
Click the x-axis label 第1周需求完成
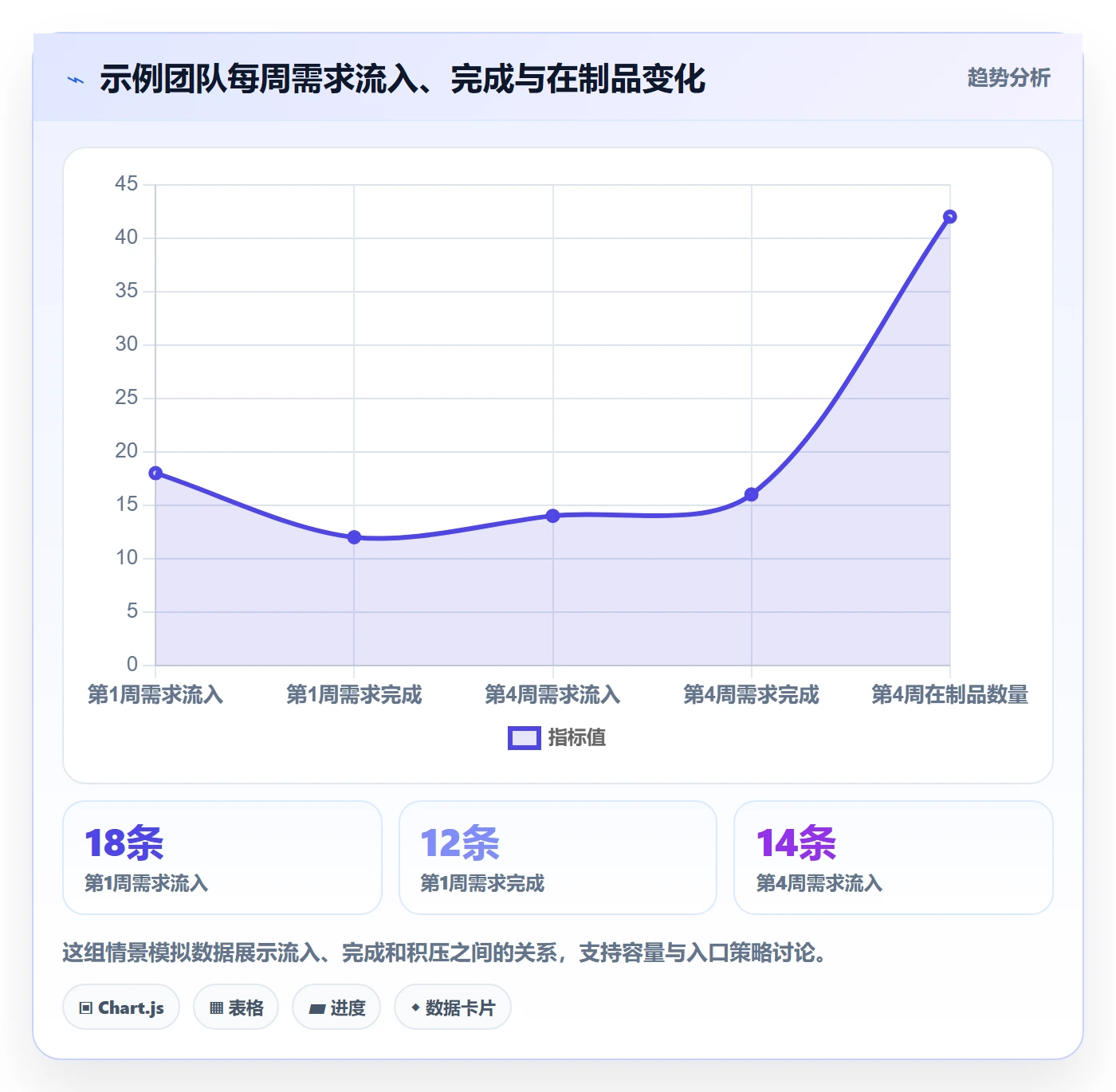click(x=354, y=695)
